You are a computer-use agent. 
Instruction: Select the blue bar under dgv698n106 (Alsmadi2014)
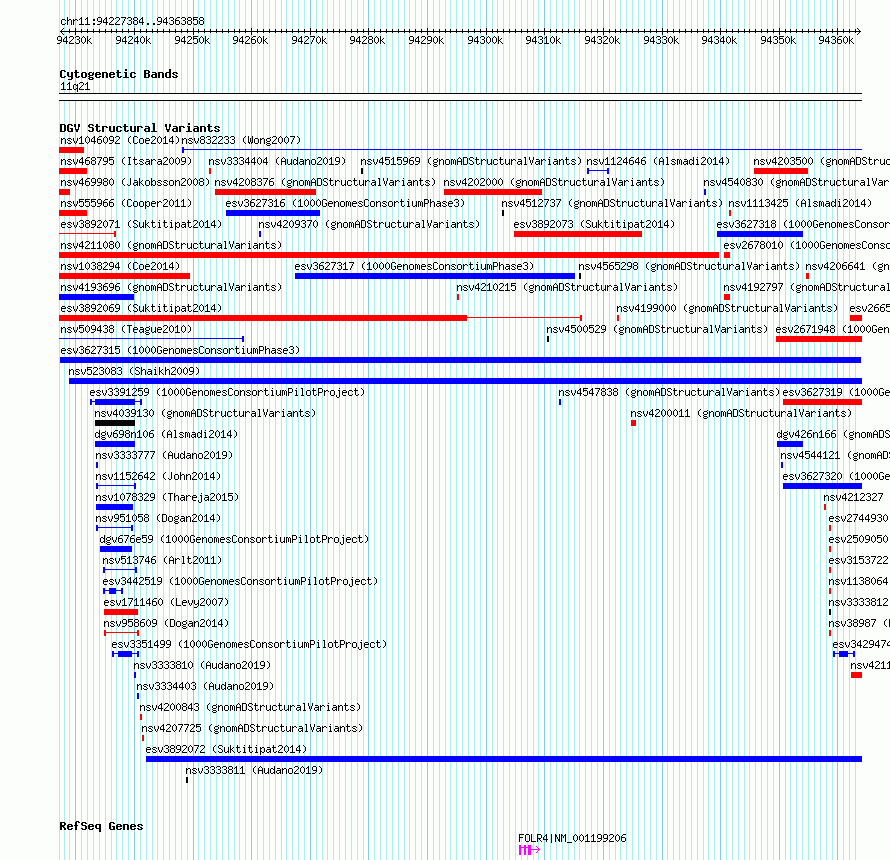(x=115, y=444)
